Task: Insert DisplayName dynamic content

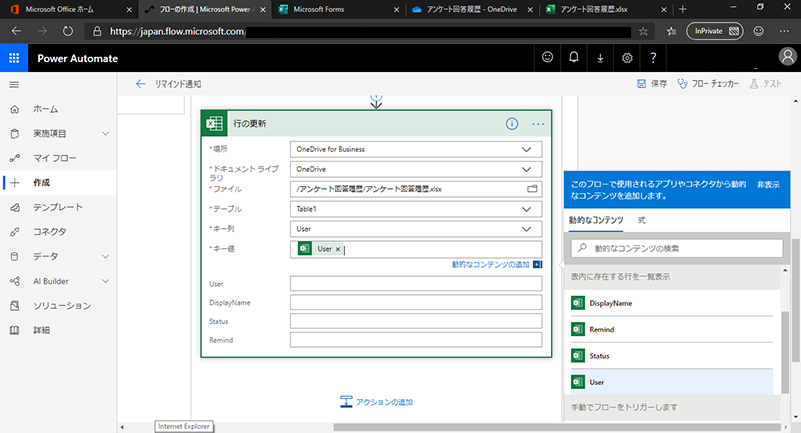Action: tap(672, 303)
